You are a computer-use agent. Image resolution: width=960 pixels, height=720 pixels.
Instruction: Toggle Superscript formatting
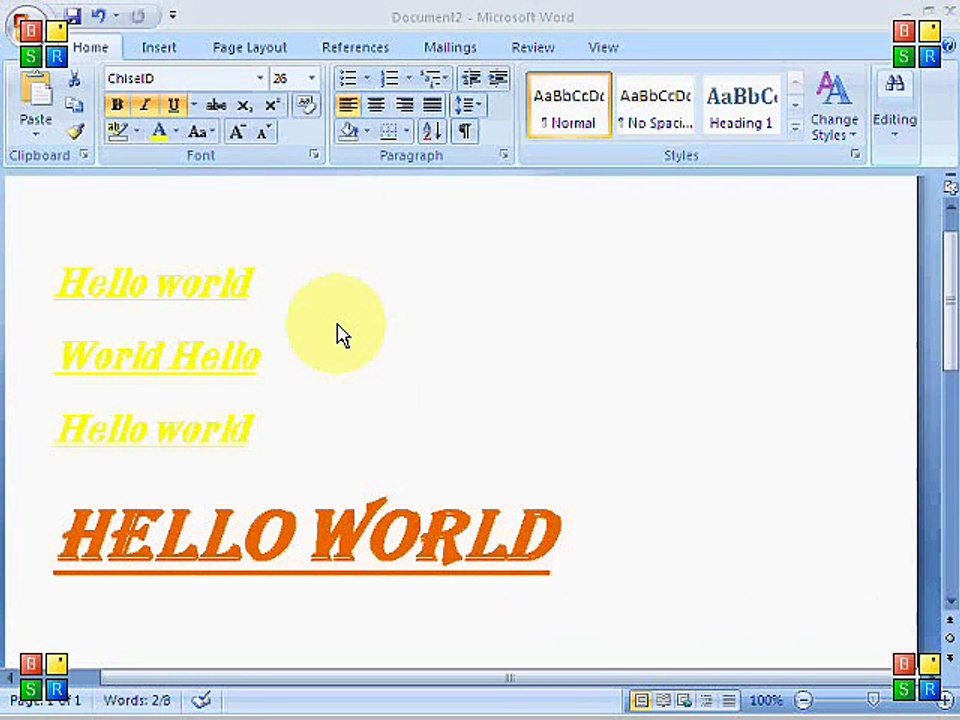[x=272, y=105]
